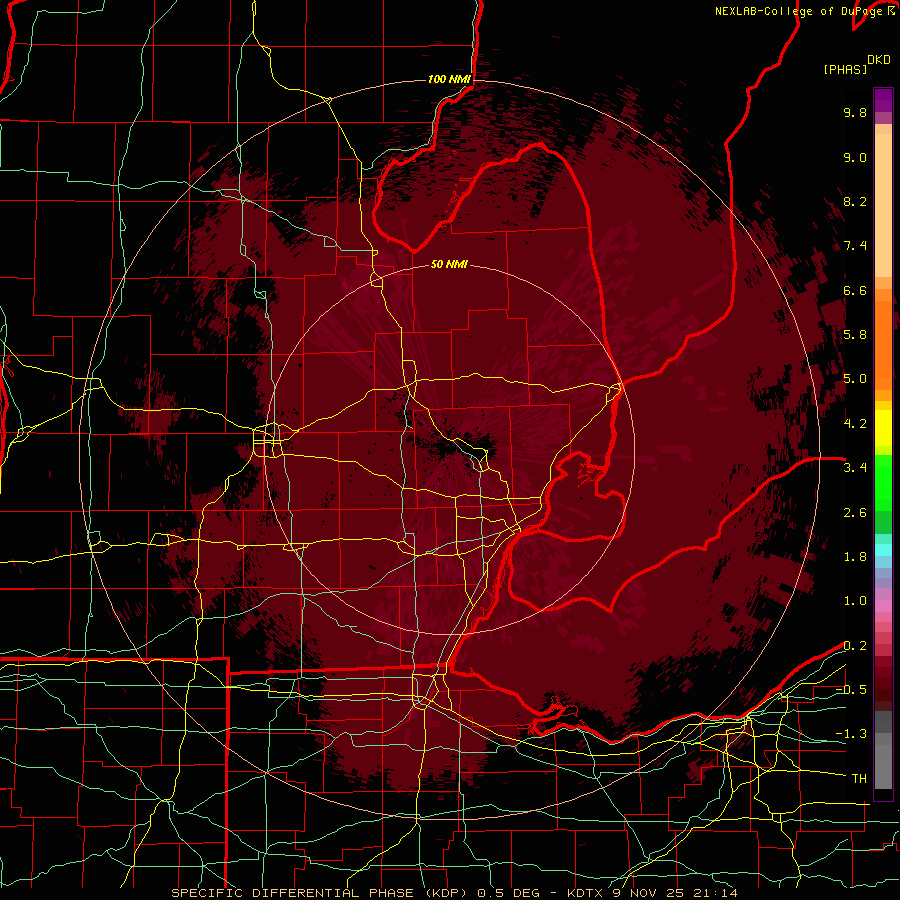Screen dimensions: 900x900
Task: Click the DKD units label above the legend
Action: [x=879, y=60]
